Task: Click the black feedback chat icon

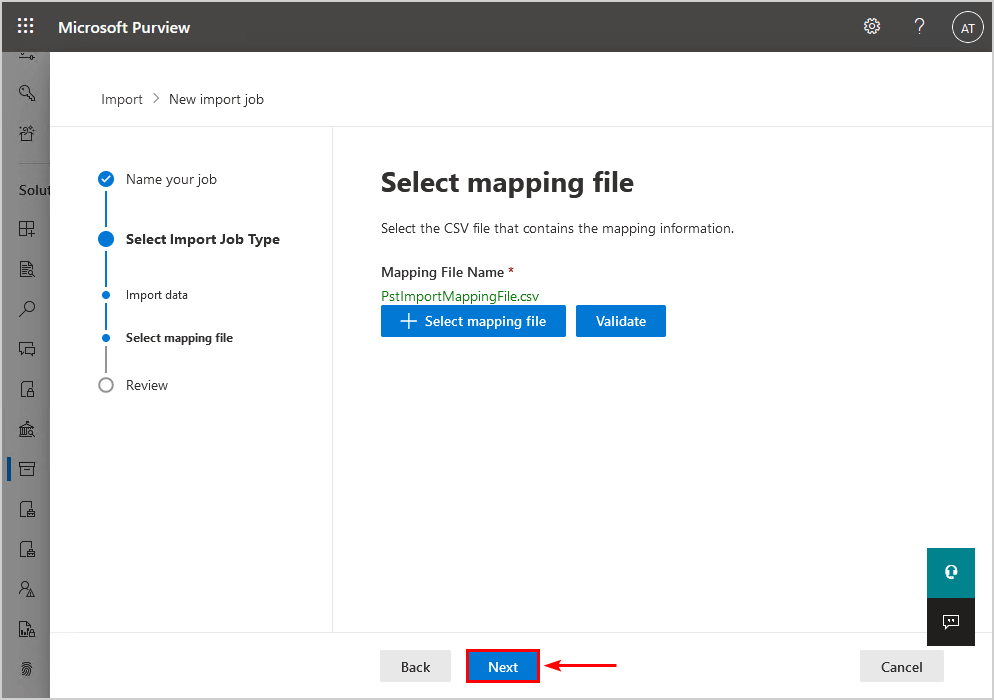Action: pos(950,621)
